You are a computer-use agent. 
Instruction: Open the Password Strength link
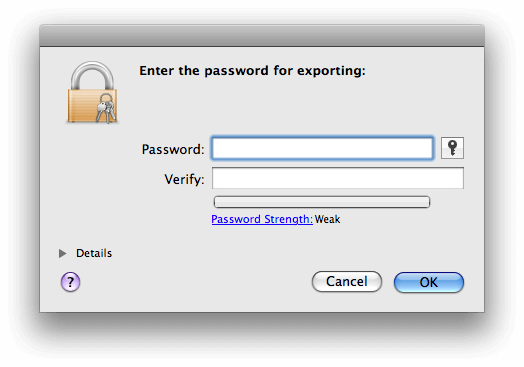tap(262, 219)
